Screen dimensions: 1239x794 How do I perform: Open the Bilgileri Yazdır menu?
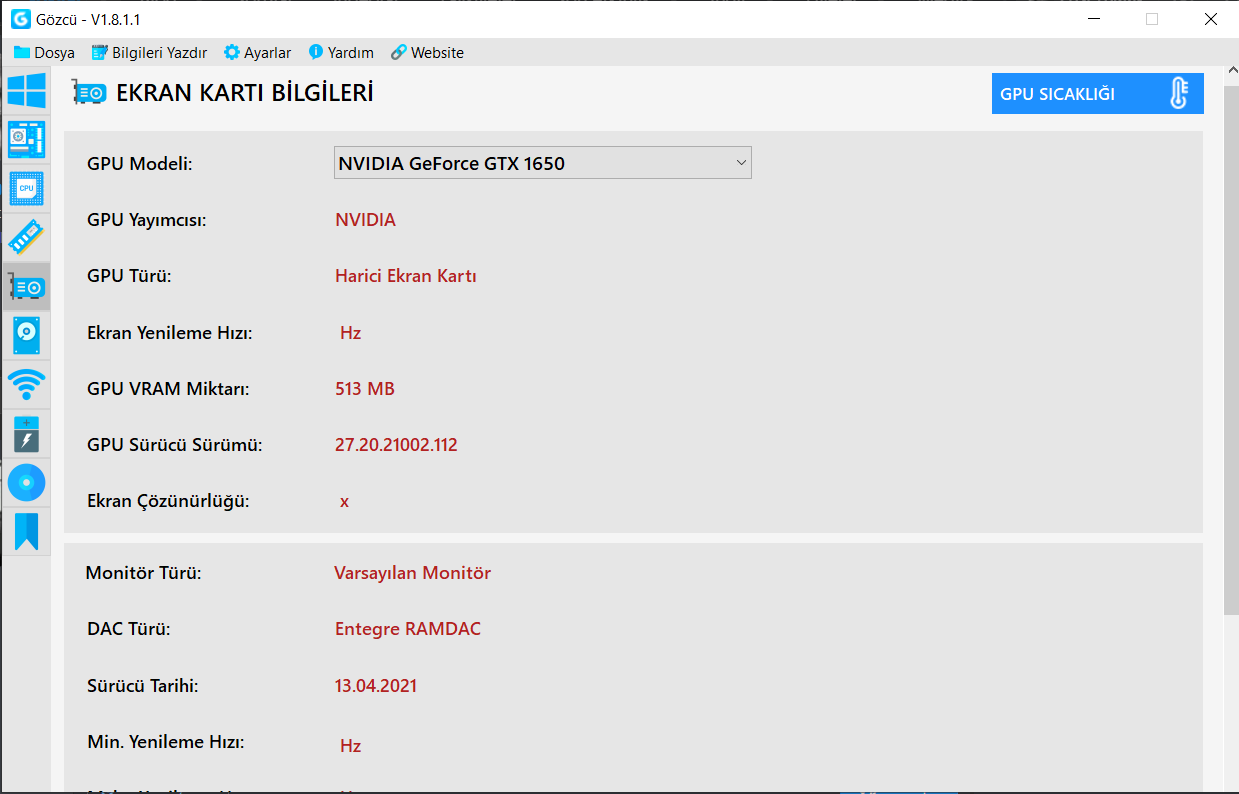click(x=149, y=52)
